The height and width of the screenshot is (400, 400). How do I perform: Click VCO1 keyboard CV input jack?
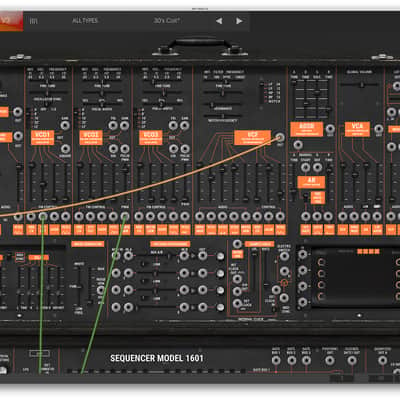tap(31, 217)
